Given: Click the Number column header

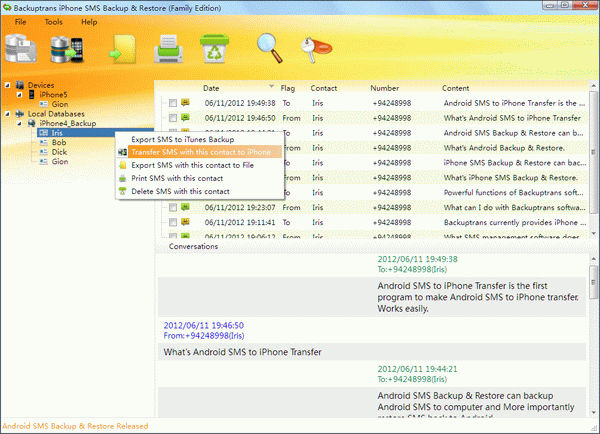Looking at the screenshot, I should pyautogui.click(x=385, y=88).
